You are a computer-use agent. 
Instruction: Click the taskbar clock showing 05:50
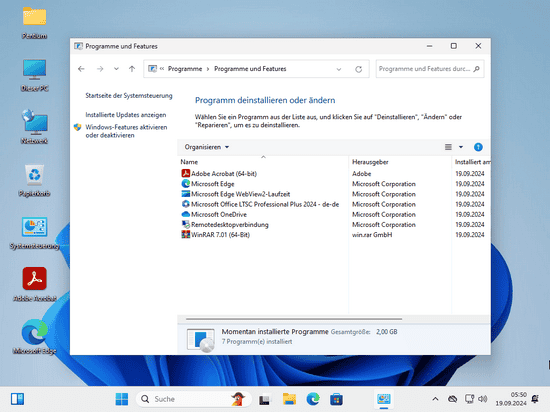click(511, 399)
